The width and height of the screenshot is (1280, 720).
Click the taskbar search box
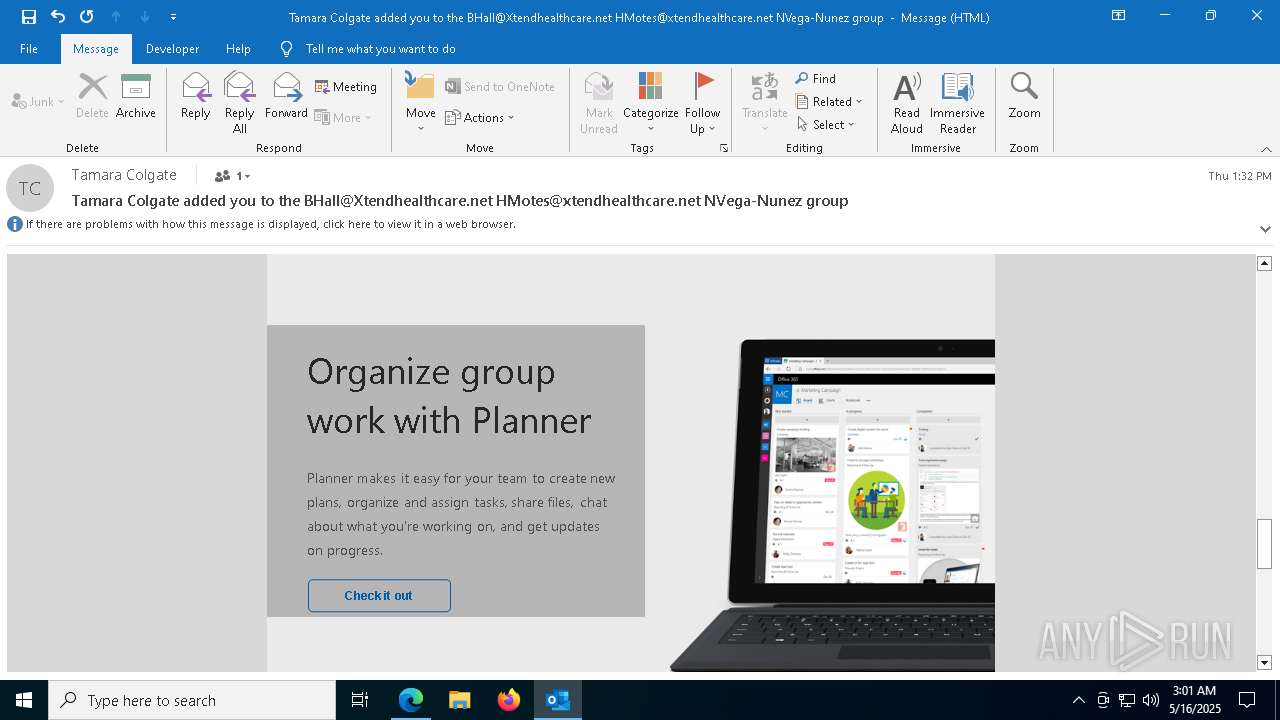[x=192, y=700]
